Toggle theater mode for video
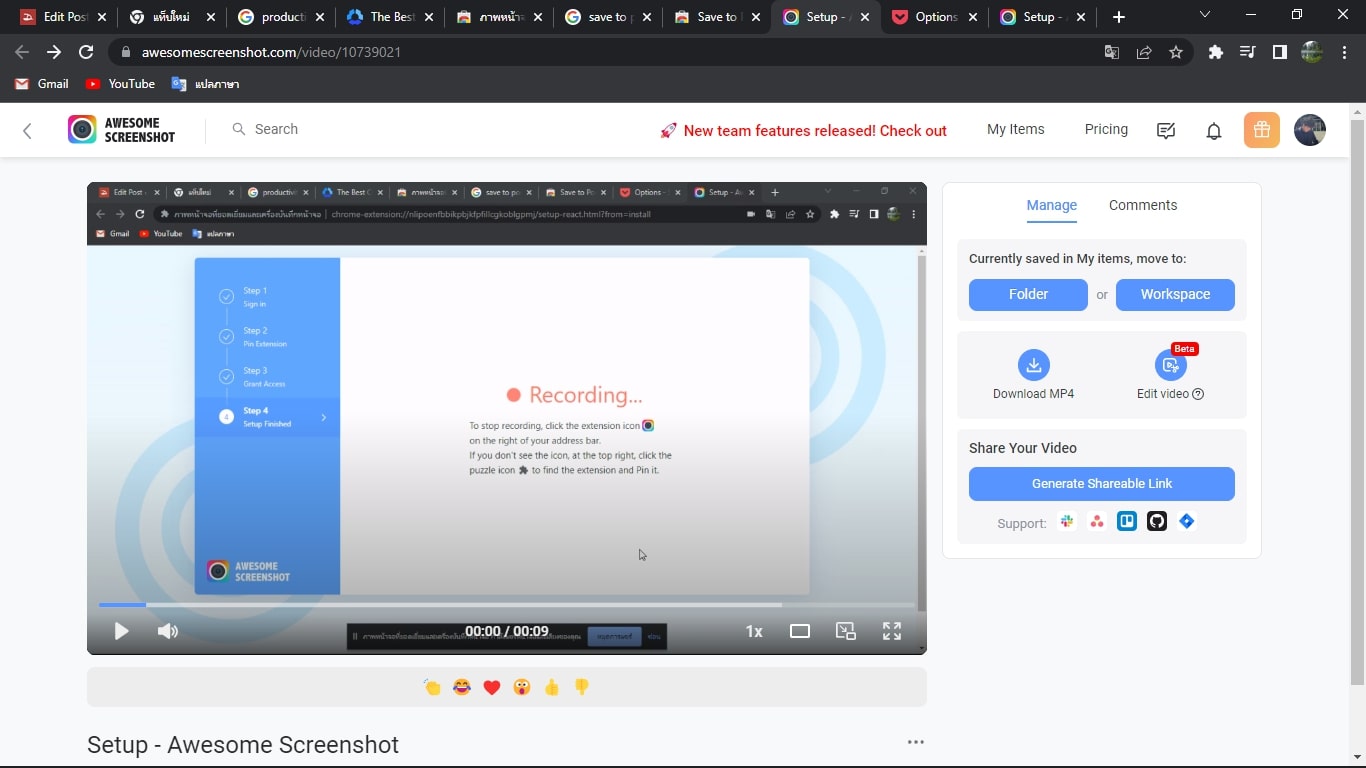The image size is (1366, 768). point(800,631)
